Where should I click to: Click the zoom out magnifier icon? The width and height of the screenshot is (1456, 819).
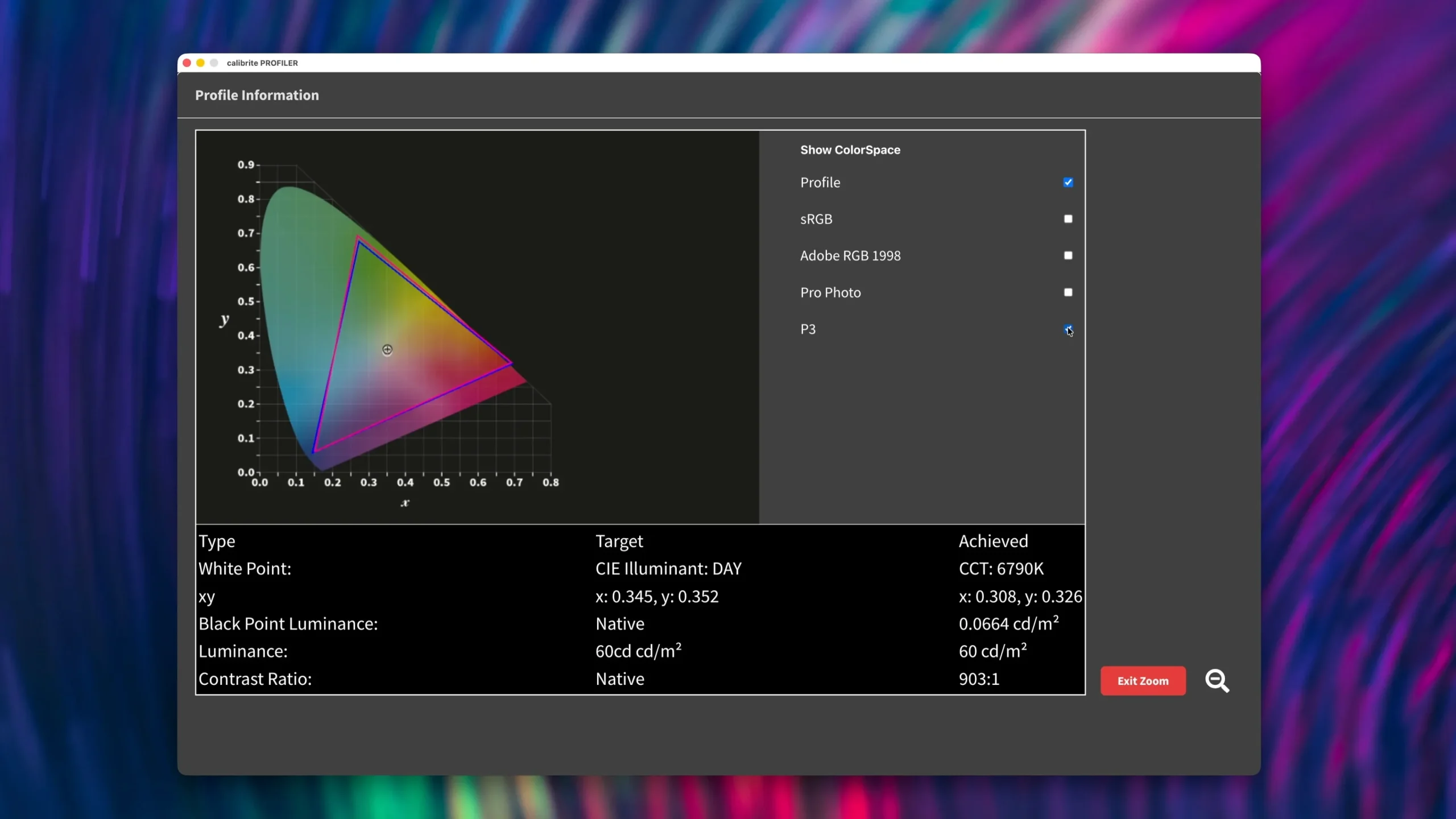point(1217,681)
